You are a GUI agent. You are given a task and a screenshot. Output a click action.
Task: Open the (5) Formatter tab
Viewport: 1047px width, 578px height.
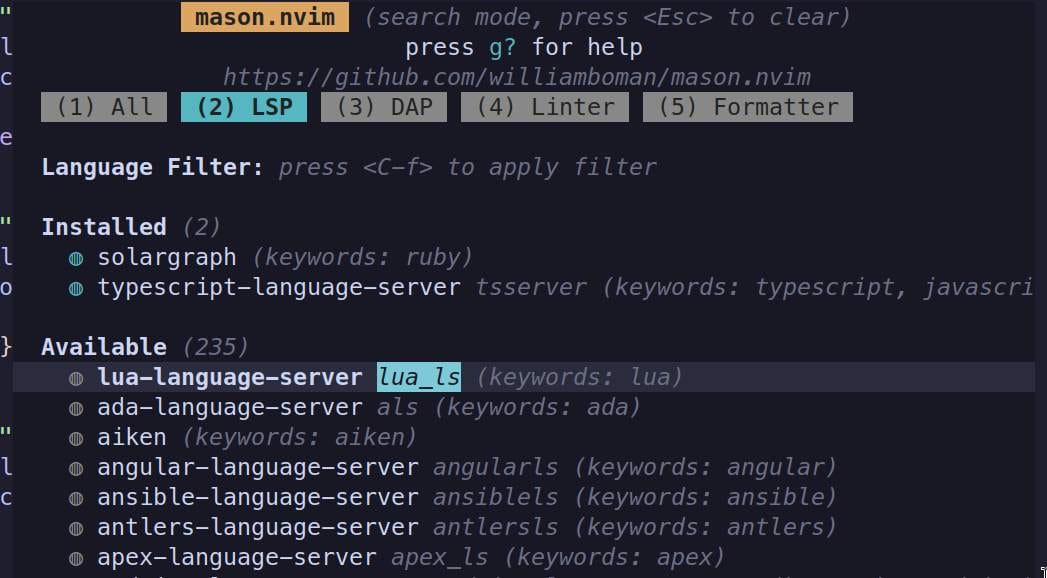[748, 107]
